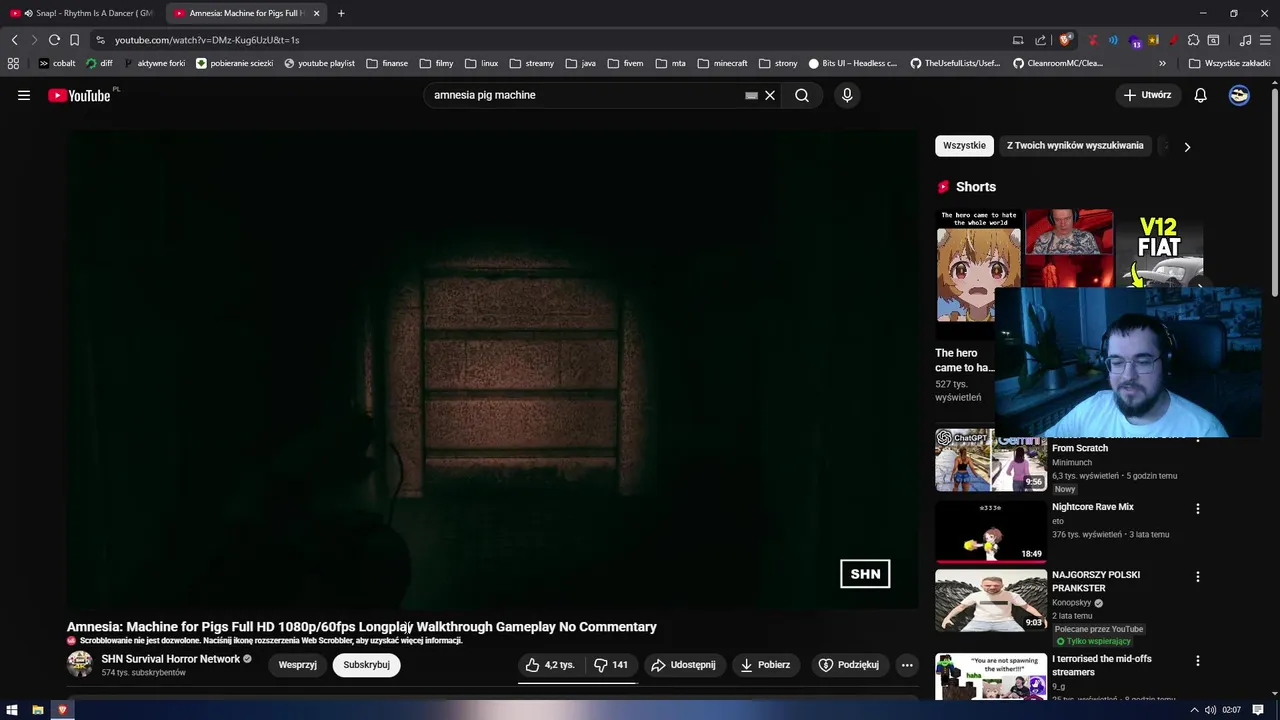The image size is (1280, 720).
Task: Open the Wszystkie zakładki folder
Action: [x=1229, y=63]
